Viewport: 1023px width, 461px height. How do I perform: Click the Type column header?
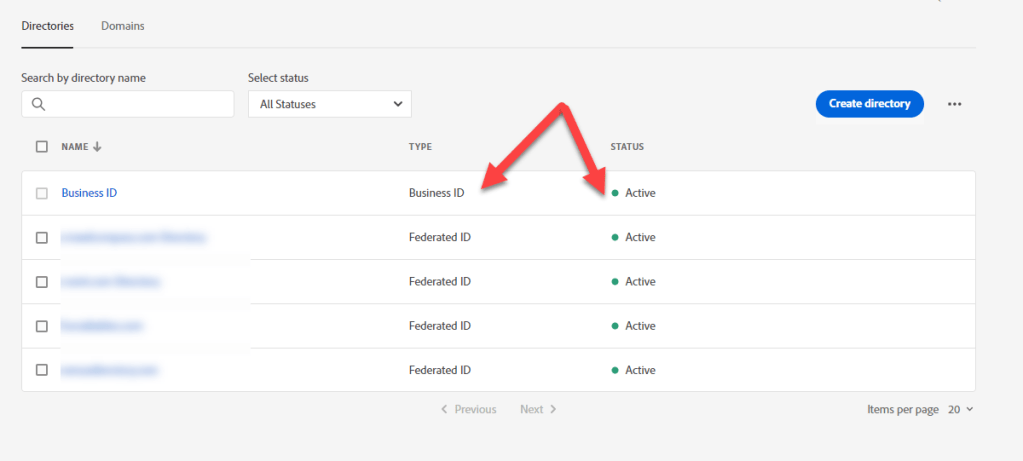pos(420,147)
